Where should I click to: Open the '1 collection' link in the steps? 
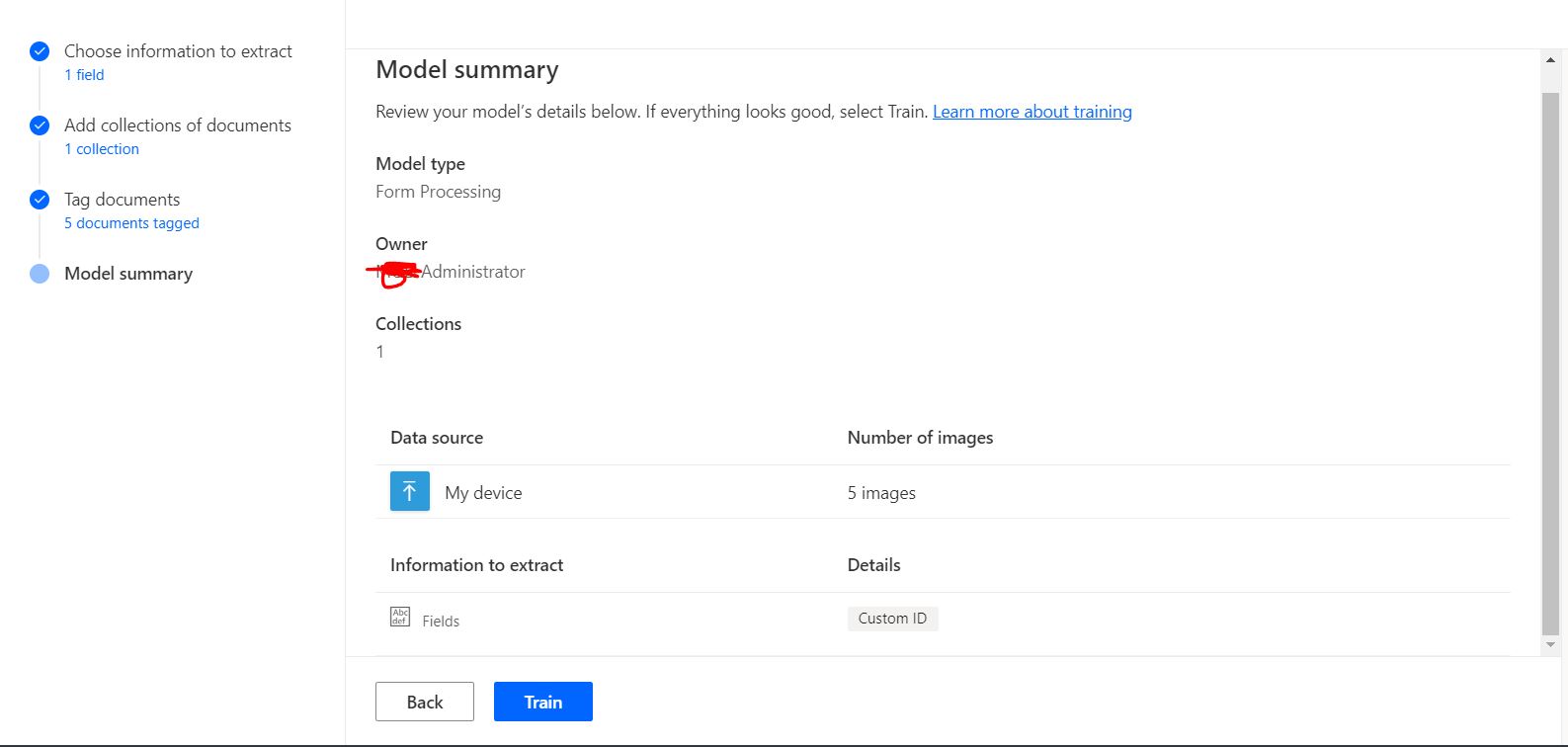pos(102,149)
